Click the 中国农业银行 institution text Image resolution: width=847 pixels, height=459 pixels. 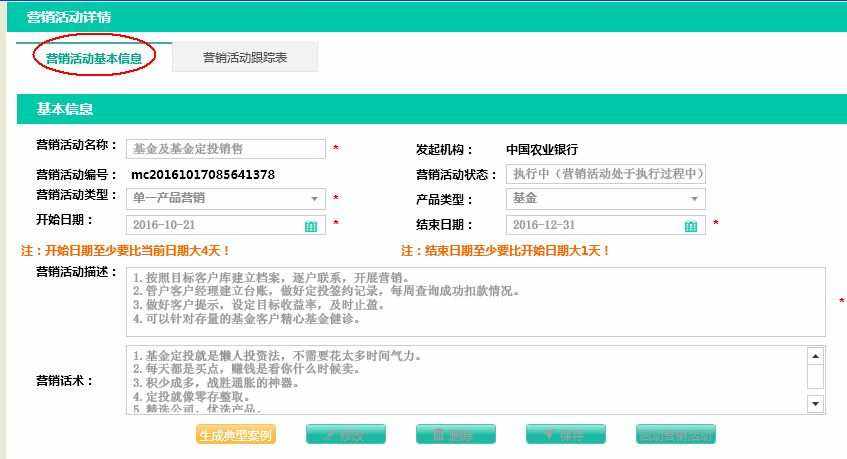542,150
